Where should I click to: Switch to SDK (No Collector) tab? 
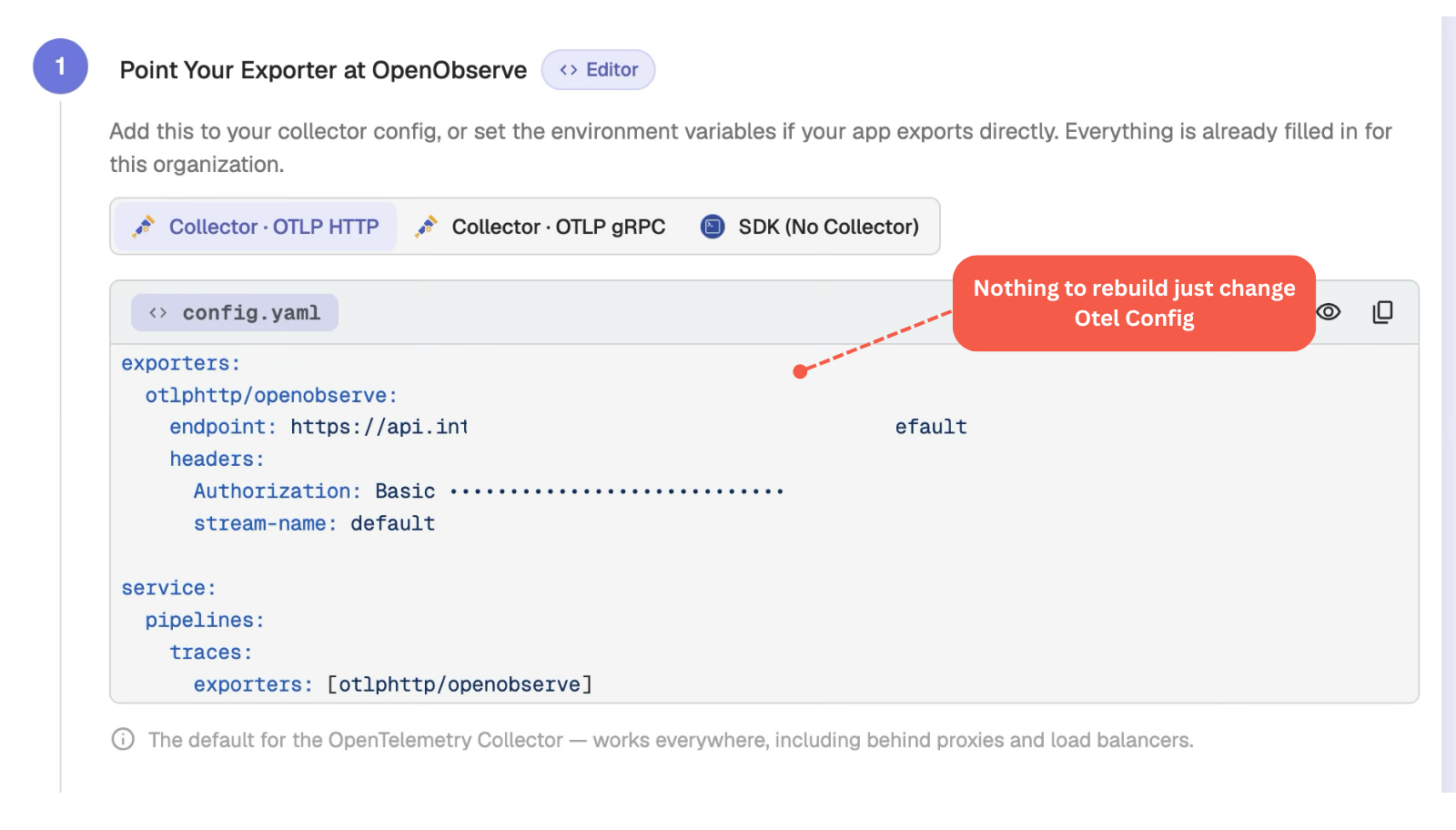pos(810,227)
